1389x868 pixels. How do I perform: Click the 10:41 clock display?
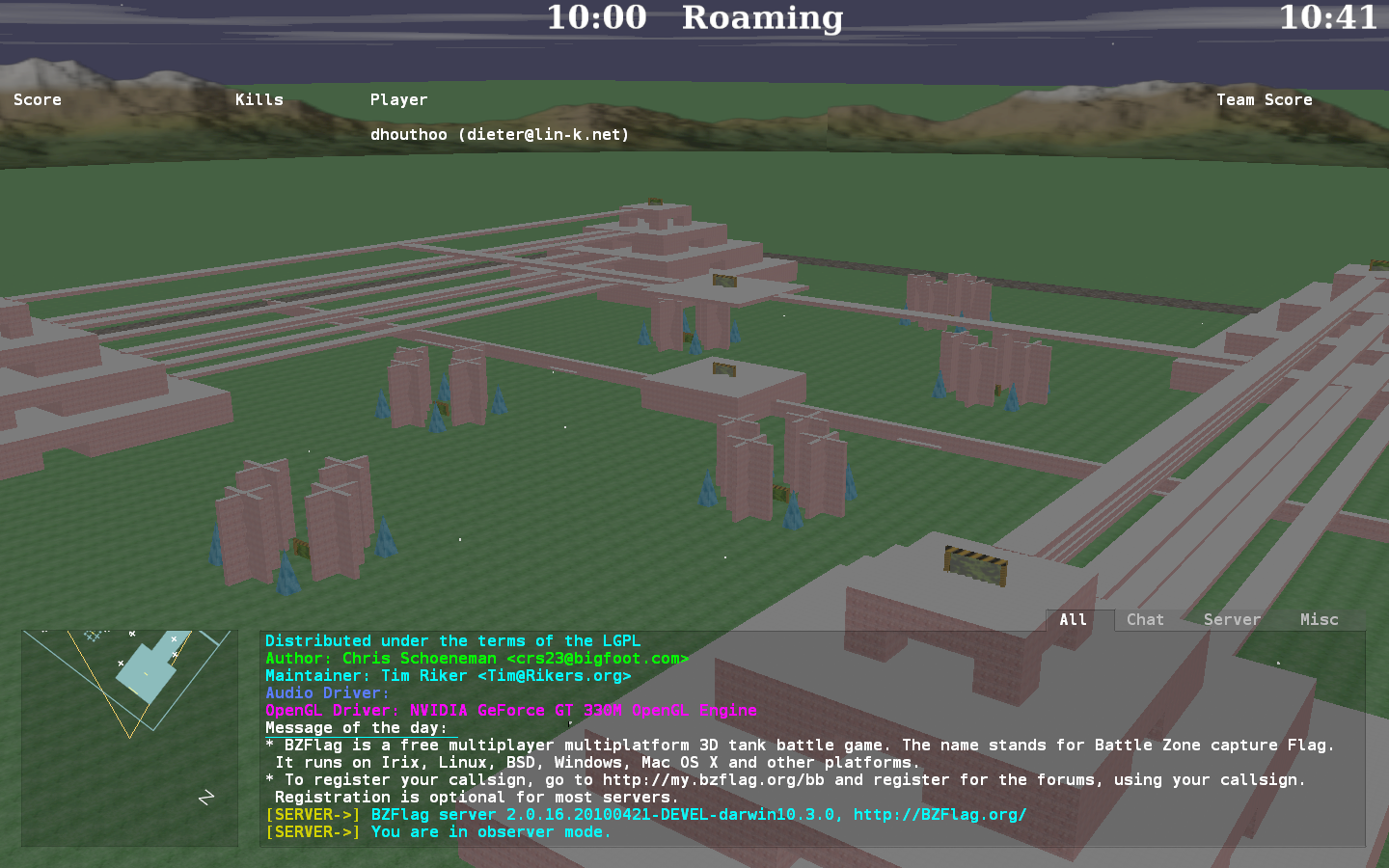click(x=1328, y=17)
